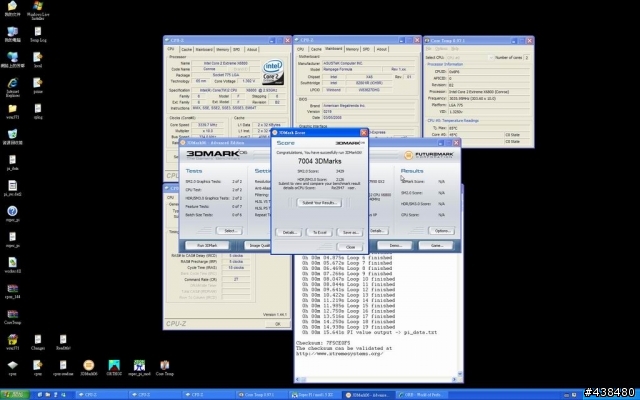The height and width of the screenshot is (400, 640).
Task: Select the Changes text file on desktop
Action: [x=38, y=342]
